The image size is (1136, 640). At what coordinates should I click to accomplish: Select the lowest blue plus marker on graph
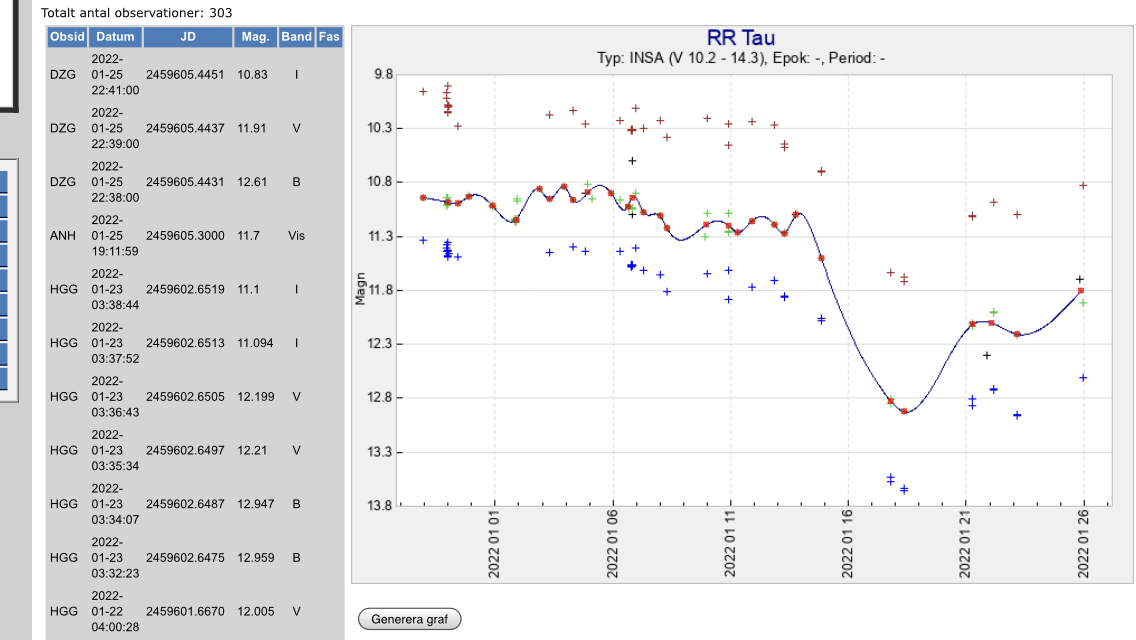(904, 489)
